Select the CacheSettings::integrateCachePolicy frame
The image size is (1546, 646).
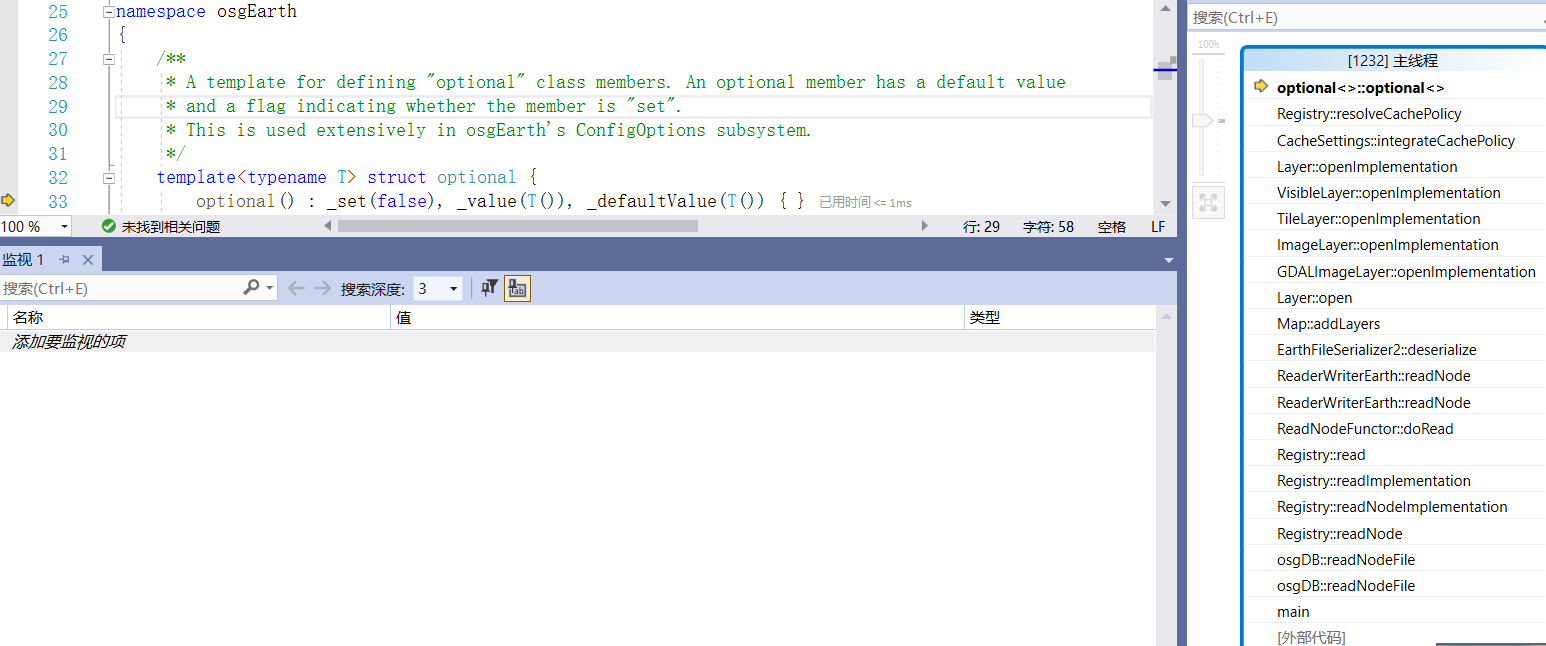[x=1396, y=141]
